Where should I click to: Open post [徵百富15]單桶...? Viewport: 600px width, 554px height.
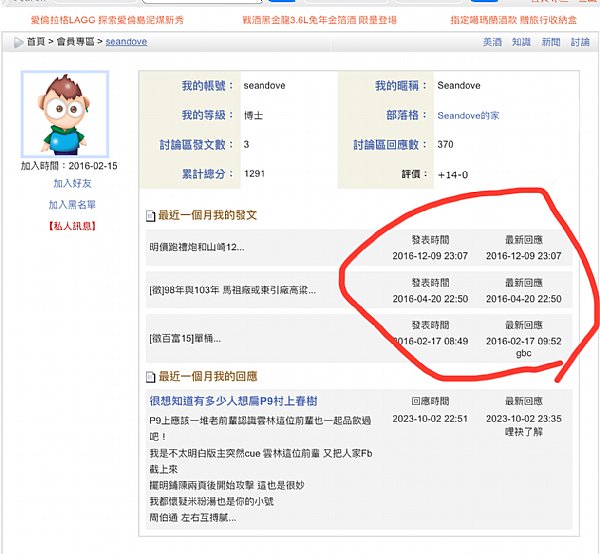[x=185, y=339]
